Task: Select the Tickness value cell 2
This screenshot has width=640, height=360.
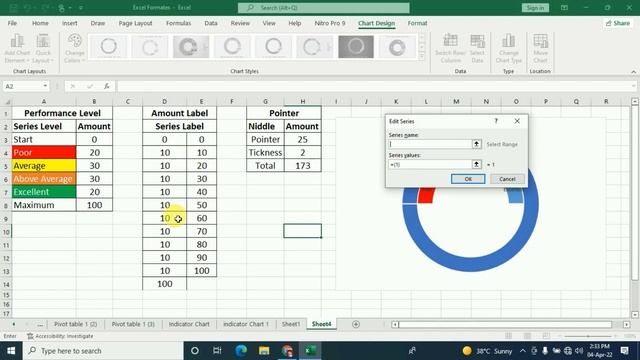Action: click(302, 153)
